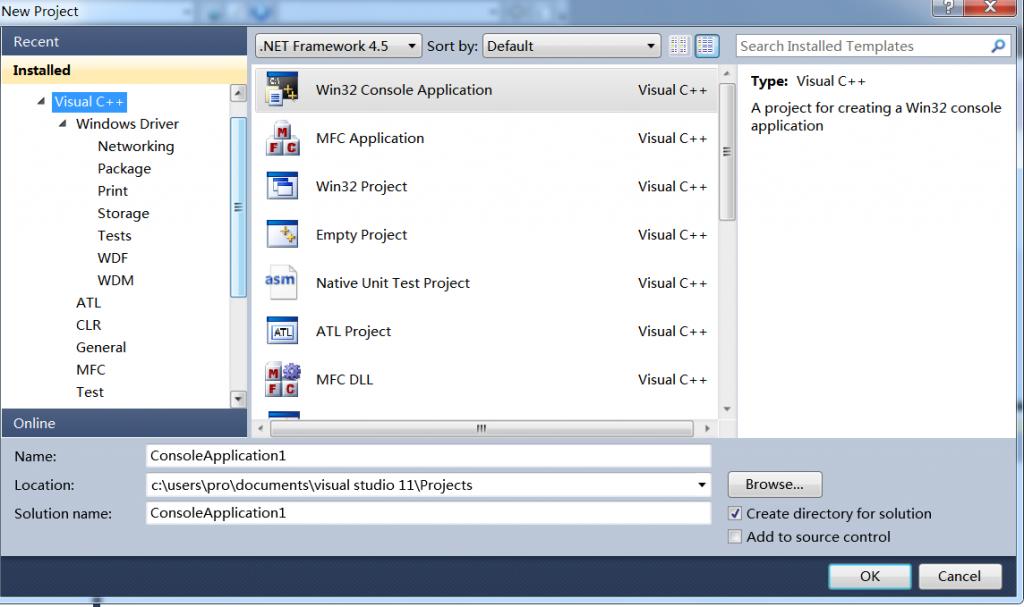This screenshot has width=1024, height=607.
Task: Click the help question mark button
Action: [947, 7]
